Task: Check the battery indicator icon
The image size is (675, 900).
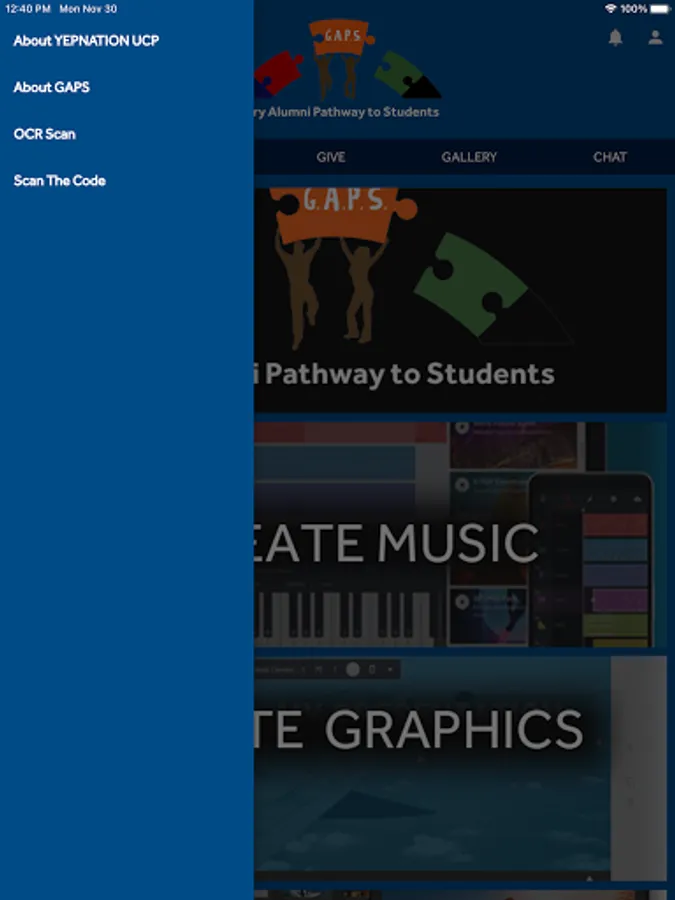Action: [x=660, y=9]
